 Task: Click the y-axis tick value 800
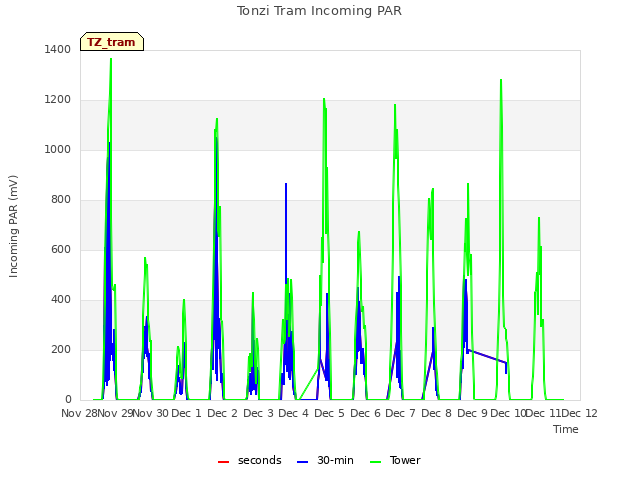pos(61,200)
